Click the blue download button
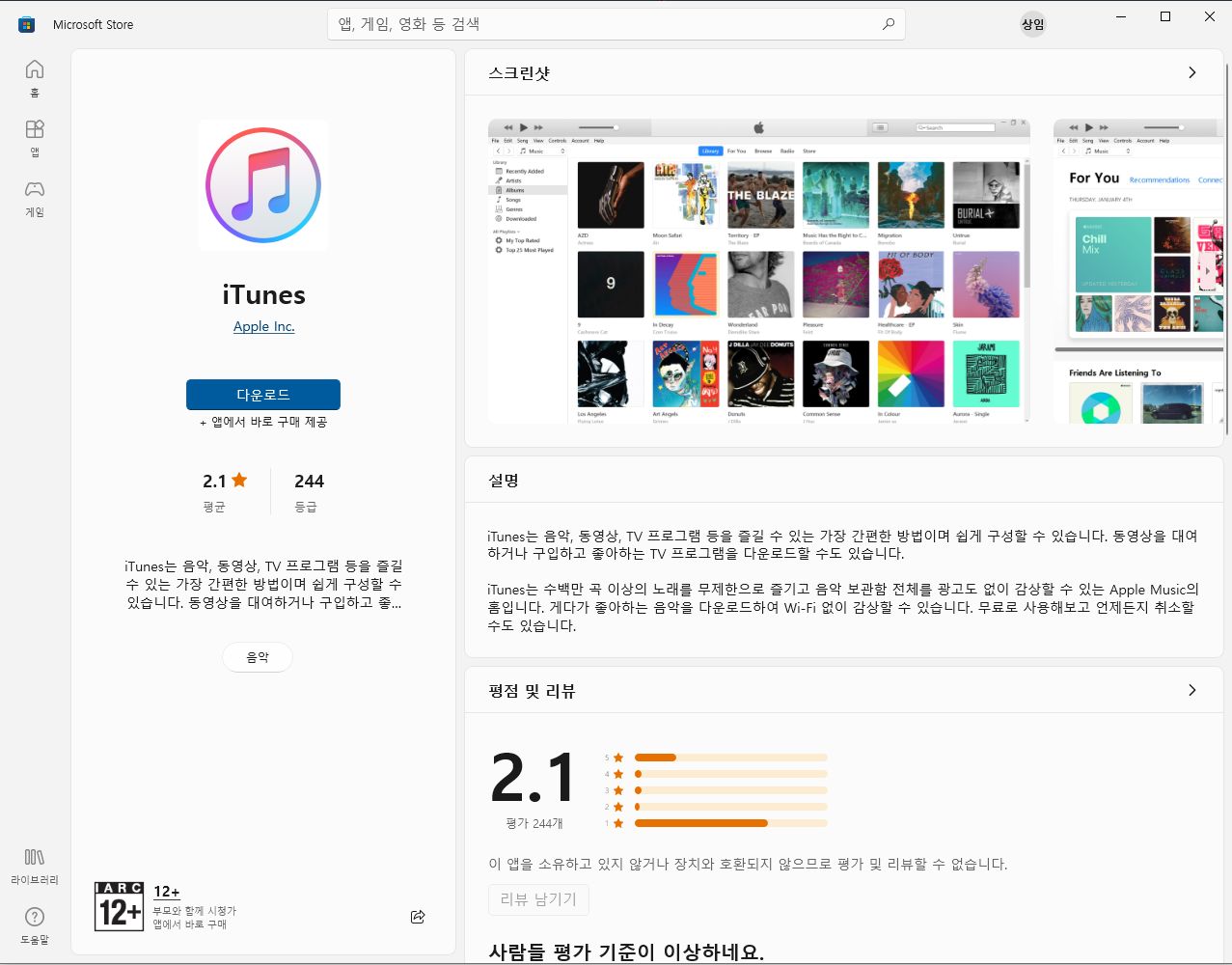Viewport: 1232px width, 965px height. click(263, 395)
